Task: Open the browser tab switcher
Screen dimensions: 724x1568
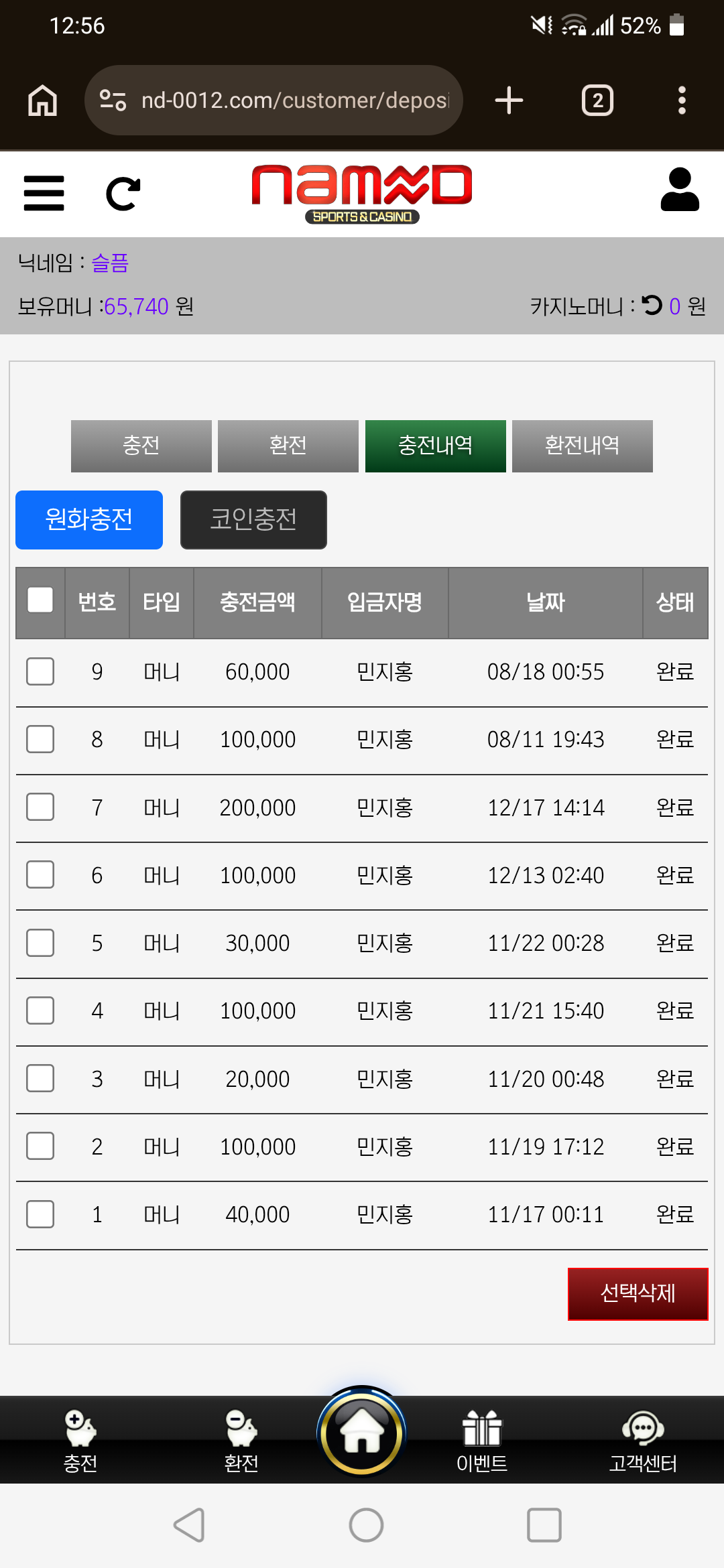Action: [597, 101]
